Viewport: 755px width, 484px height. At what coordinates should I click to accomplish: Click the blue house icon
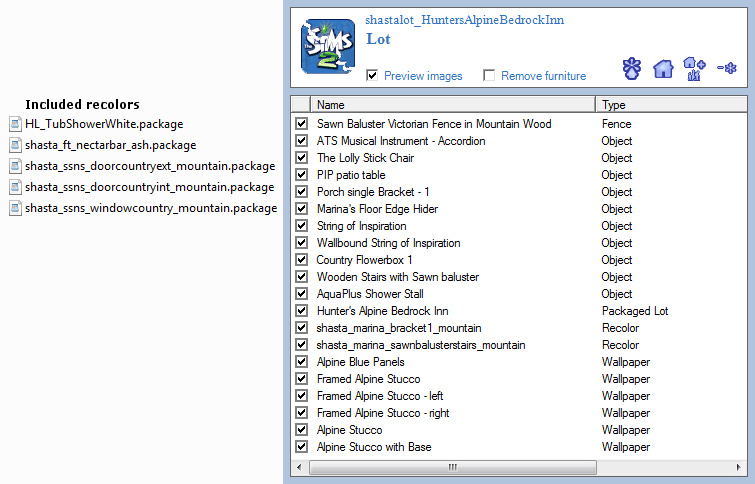pos(662,69)
